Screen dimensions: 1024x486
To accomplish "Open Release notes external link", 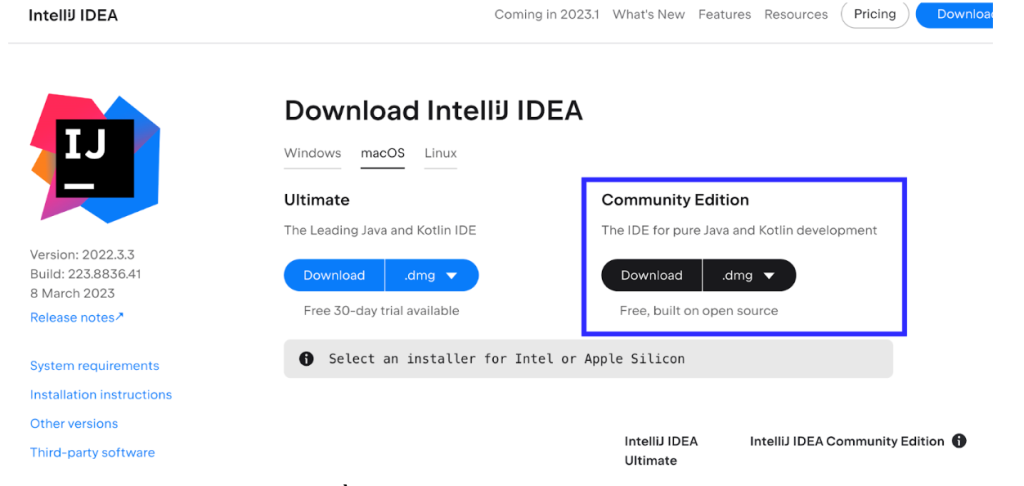I will click(77, 317).
